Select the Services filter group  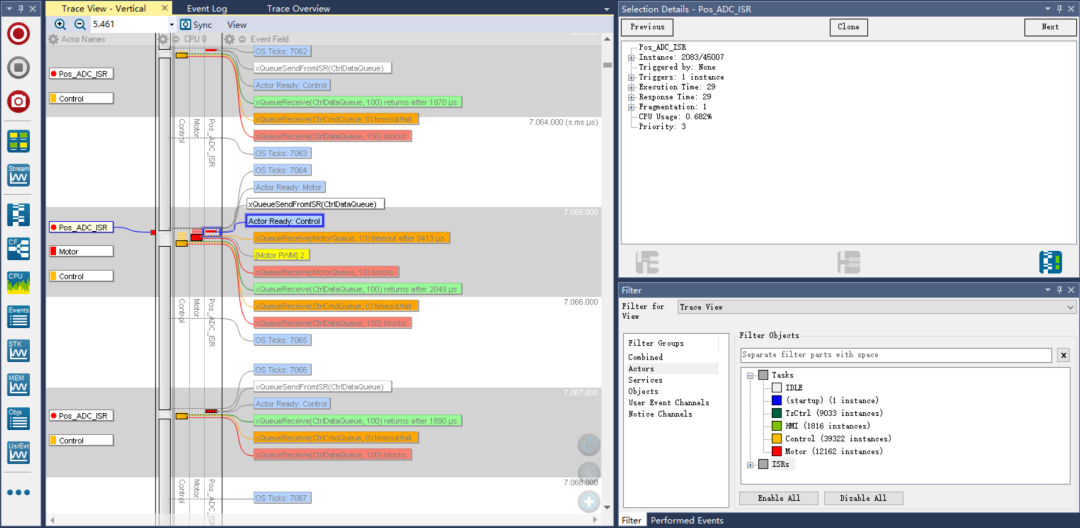tap(645, 380)
